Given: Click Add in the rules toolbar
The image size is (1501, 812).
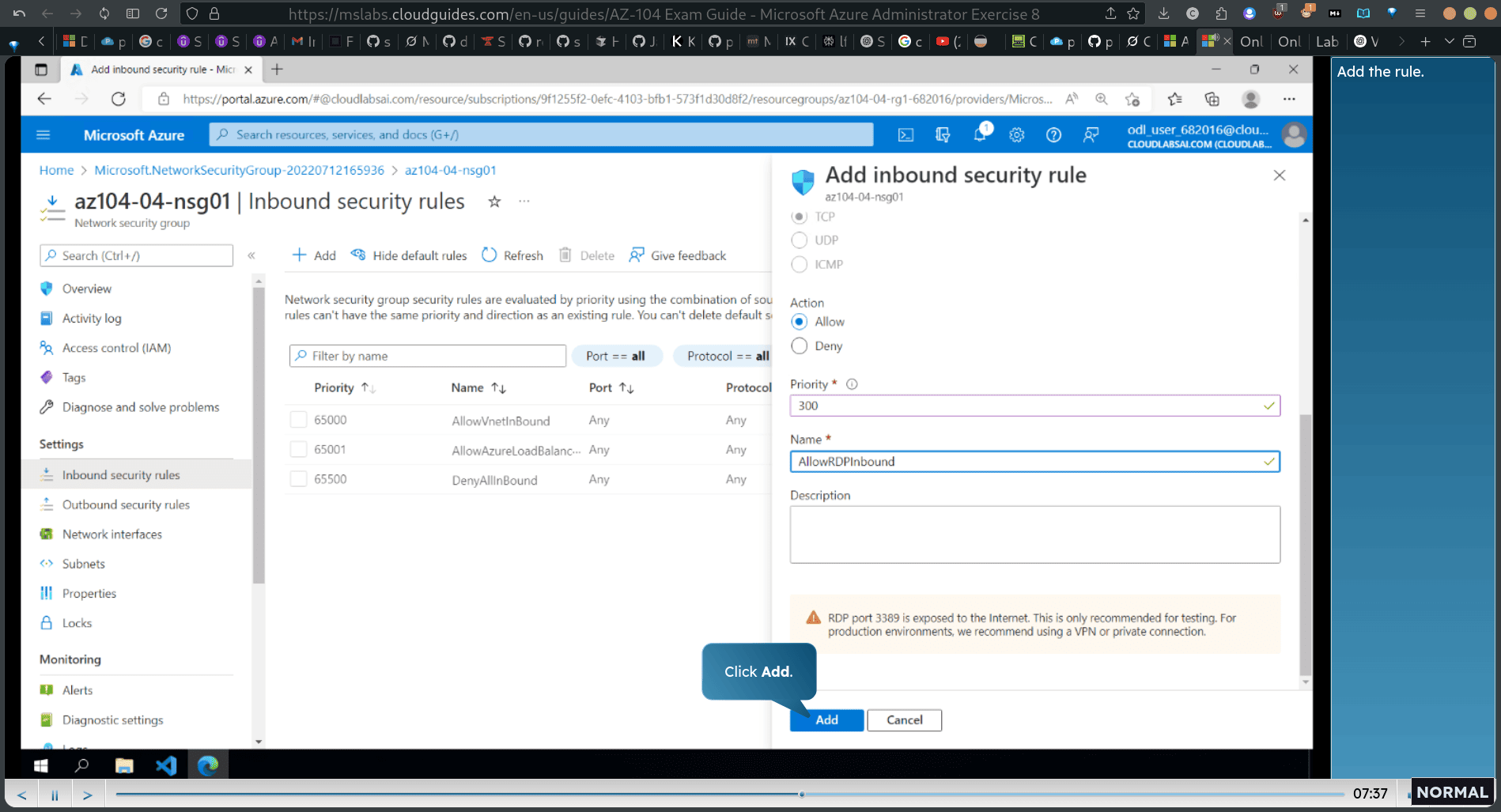Looking at the screenshot, I should pos(314,255).
